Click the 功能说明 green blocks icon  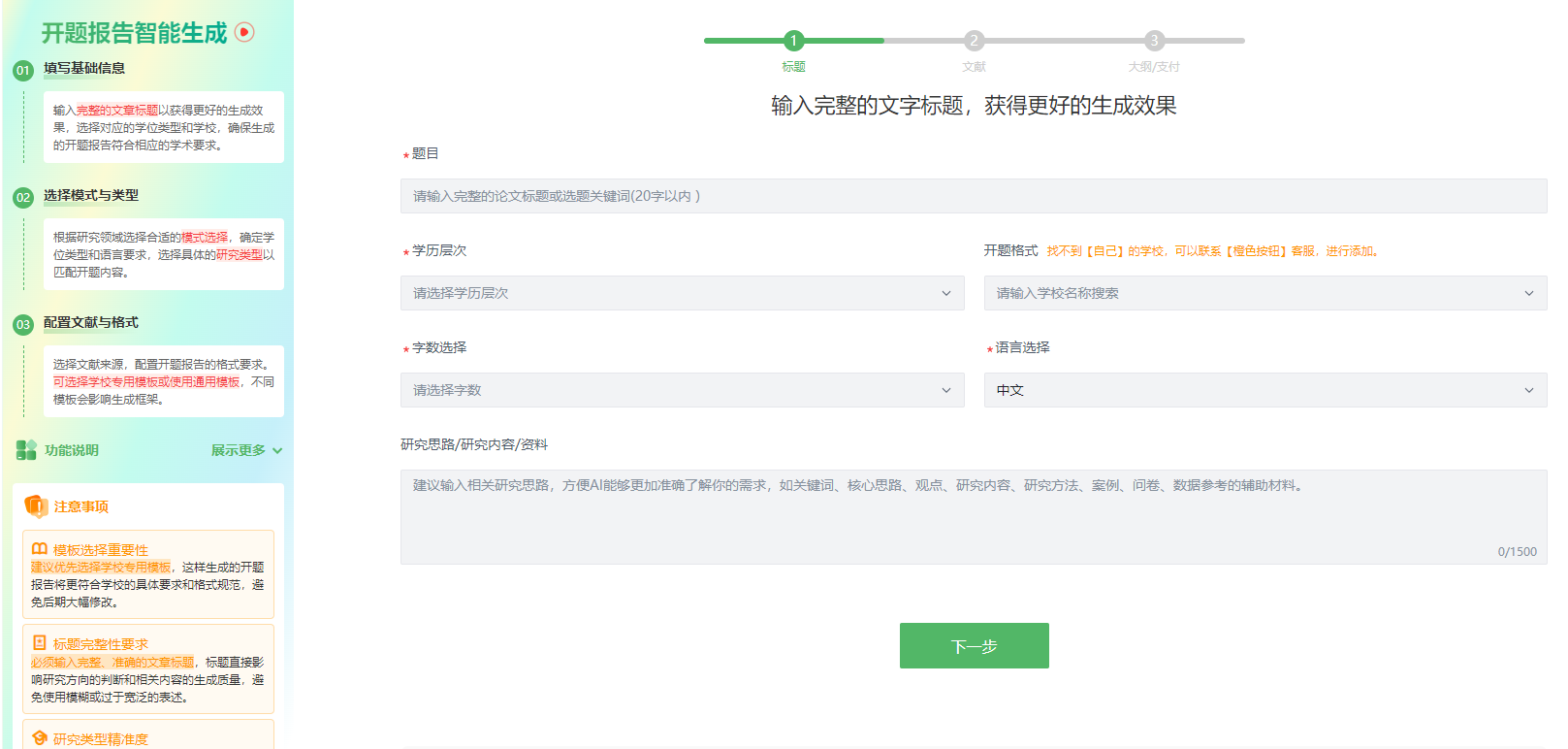(26, 450)
